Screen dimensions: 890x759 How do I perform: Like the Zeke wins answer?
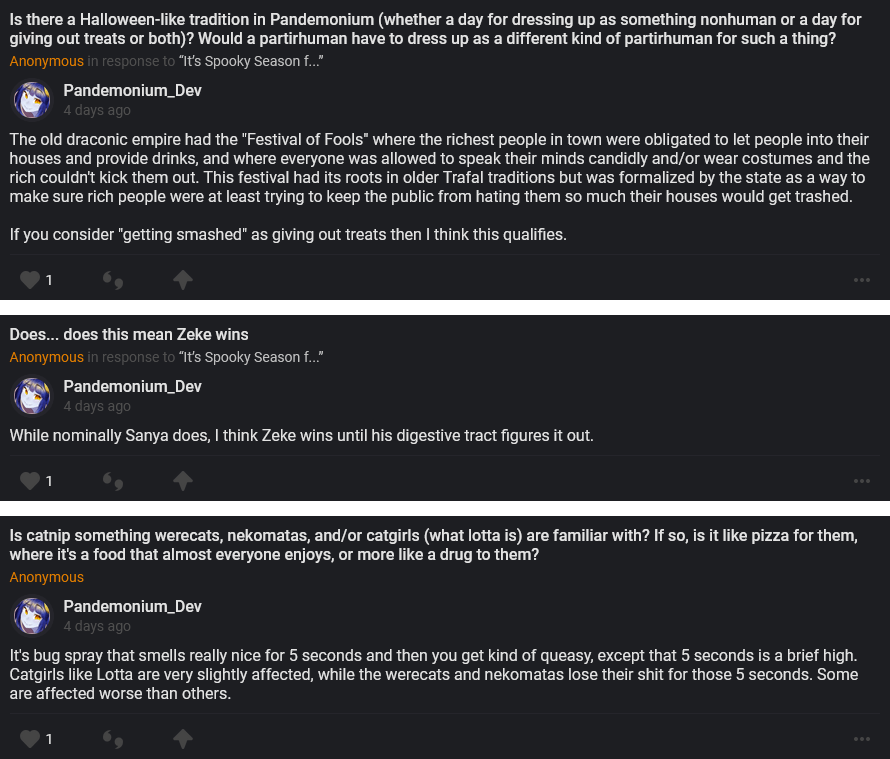coord(30,481)
